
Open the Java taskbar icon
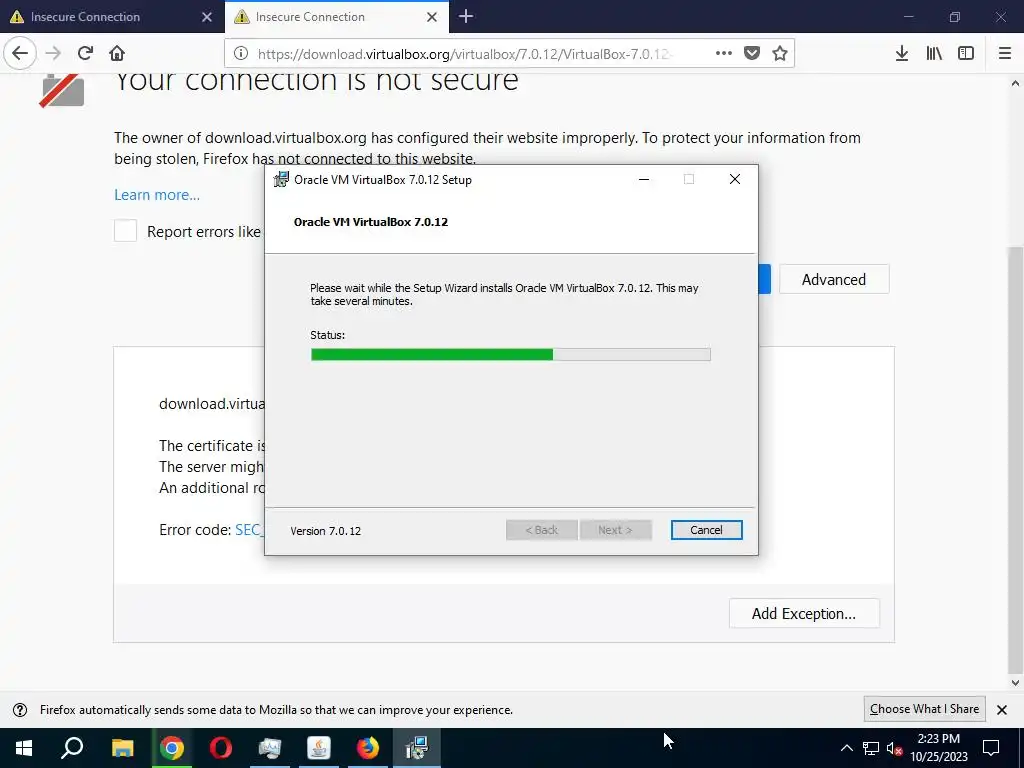click(319, 748)
